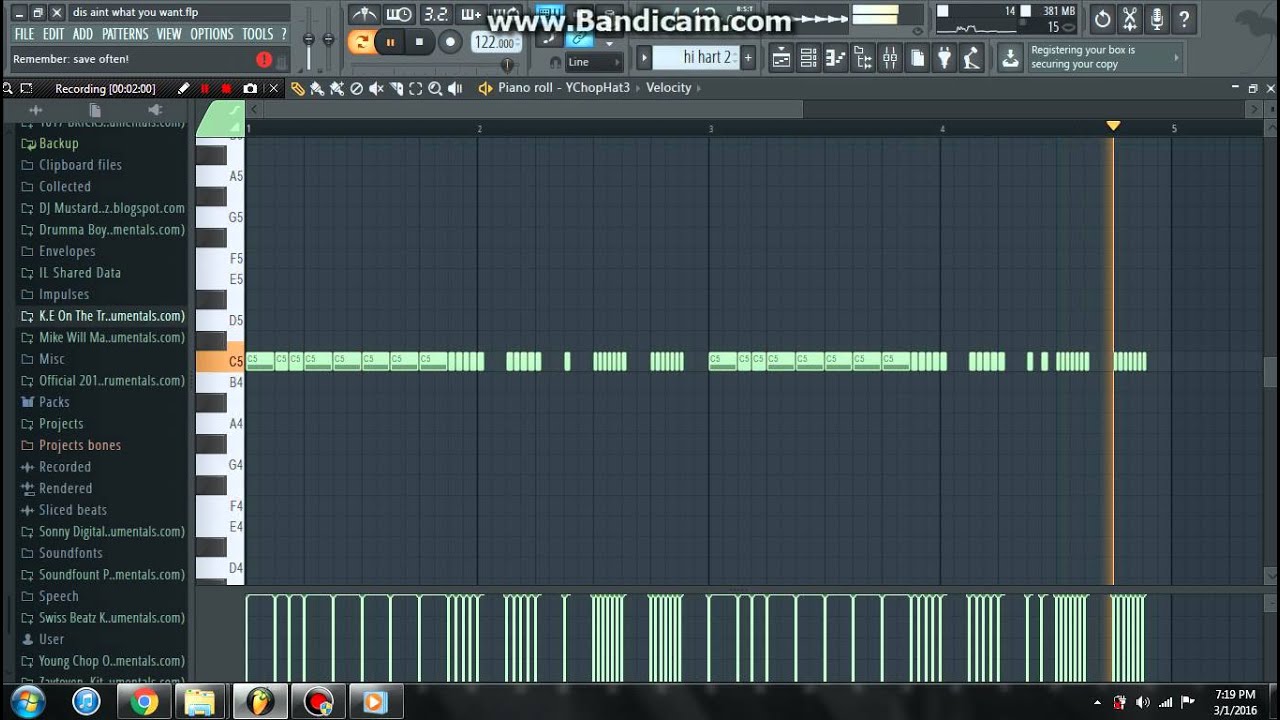Toggle wait for input to start playing

click(x=399, y=15)
